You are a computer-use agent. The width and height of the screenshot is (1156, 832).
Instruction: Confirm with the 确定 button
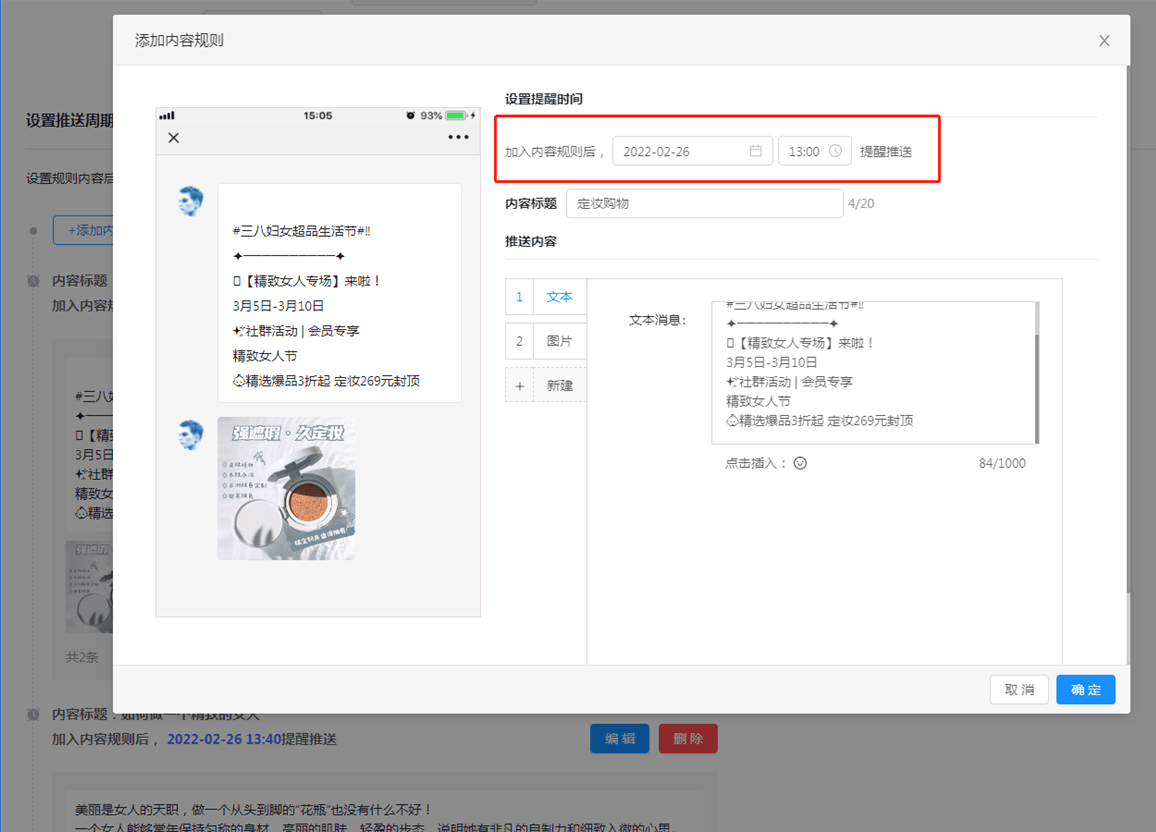(x=1085, y=690)
